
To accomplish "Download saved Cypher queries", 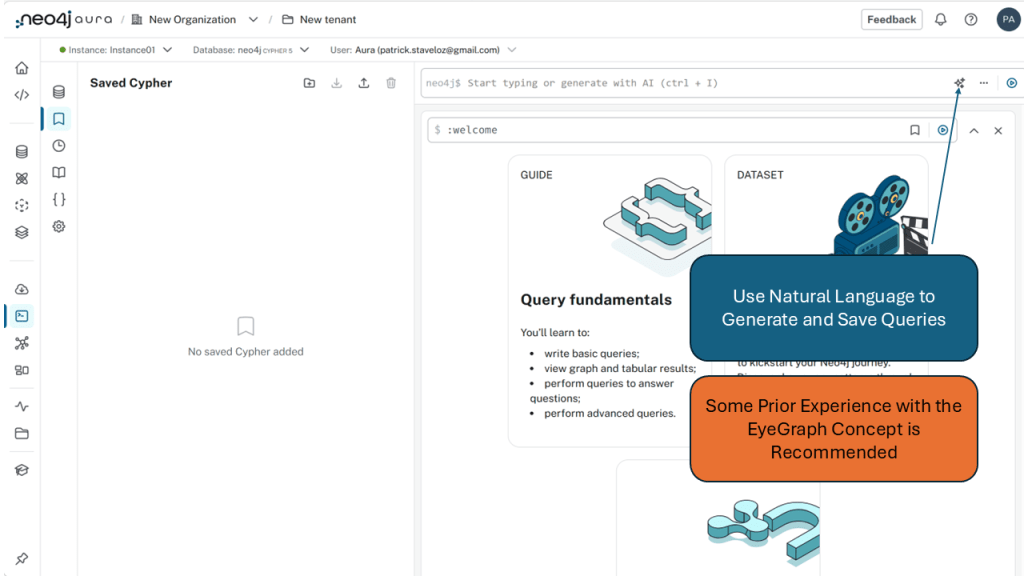I will tap(336, 83).
